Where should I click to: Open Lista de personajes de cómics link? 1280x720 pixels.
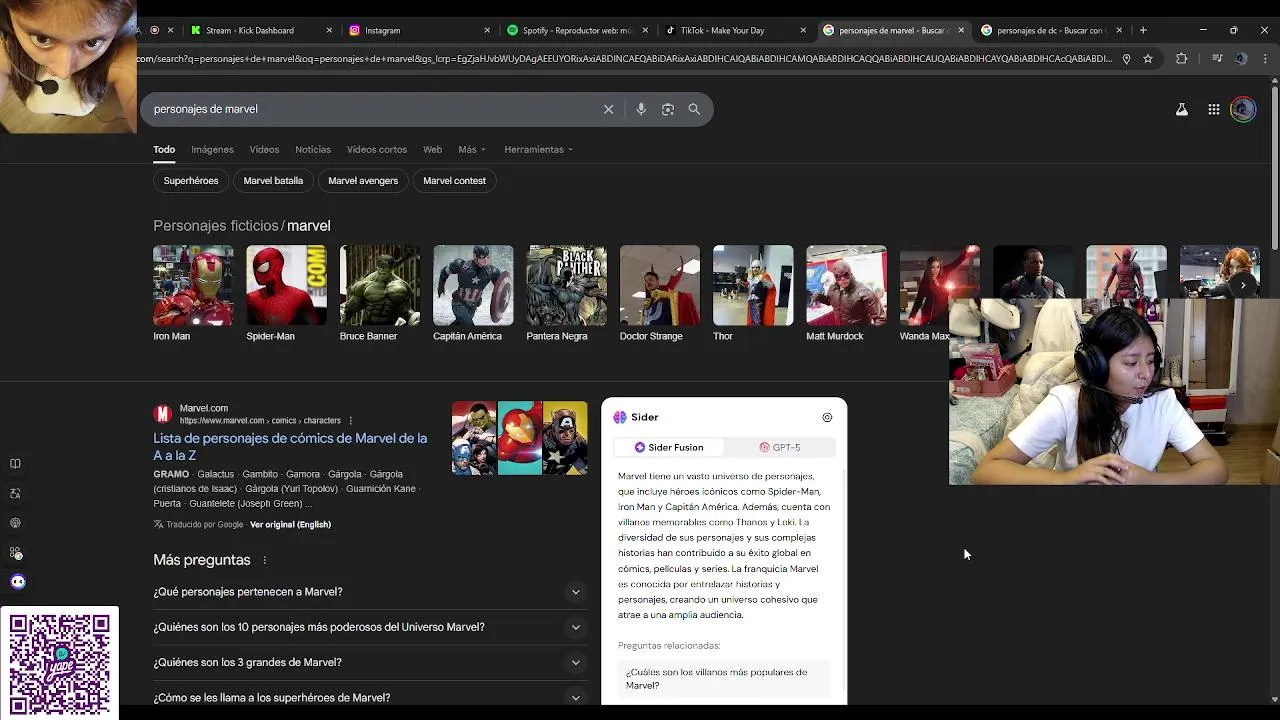(x=290, y=446)
